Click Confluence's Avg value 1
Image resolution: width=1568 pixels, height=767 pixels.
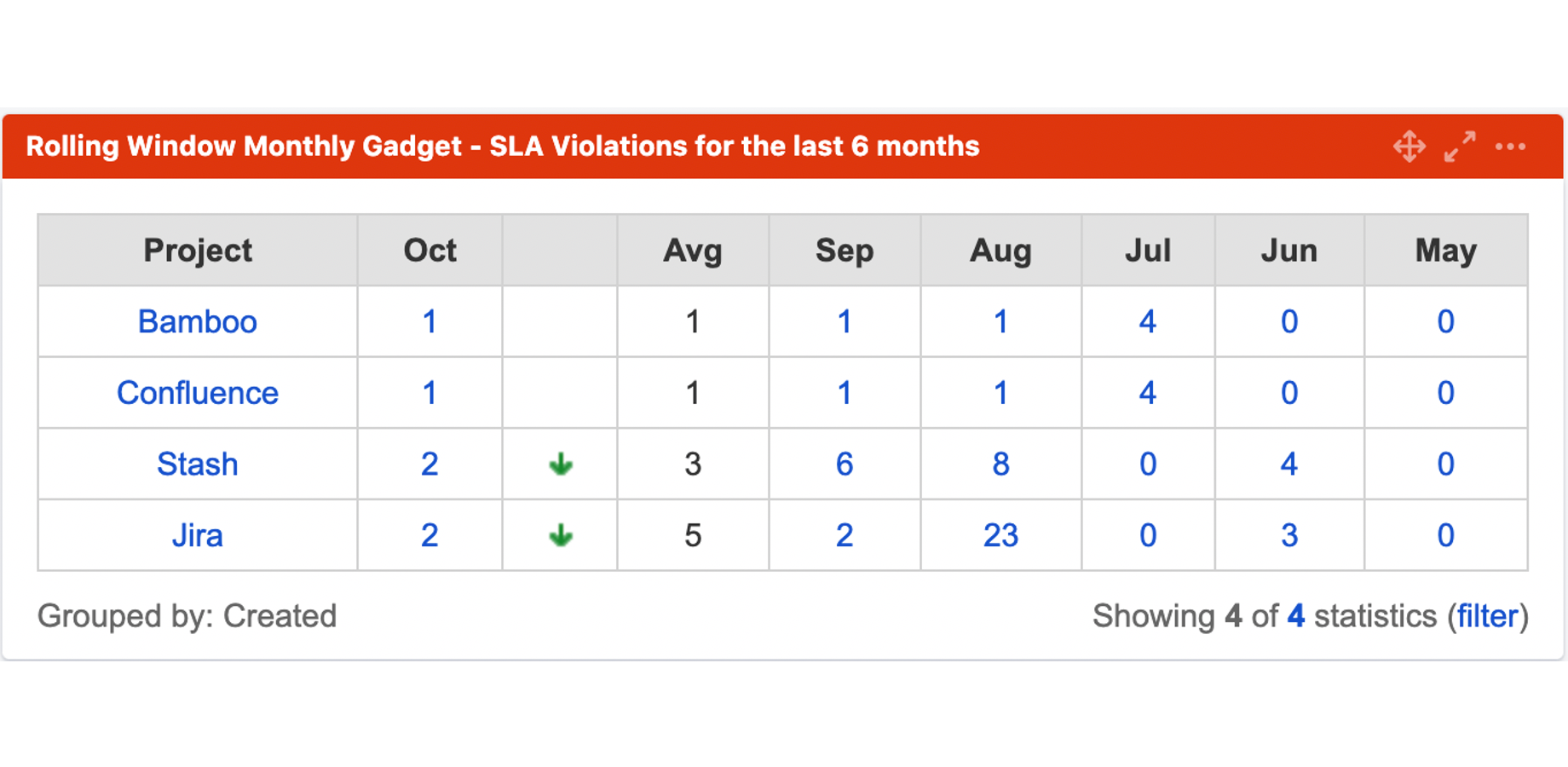coord(693,393)
